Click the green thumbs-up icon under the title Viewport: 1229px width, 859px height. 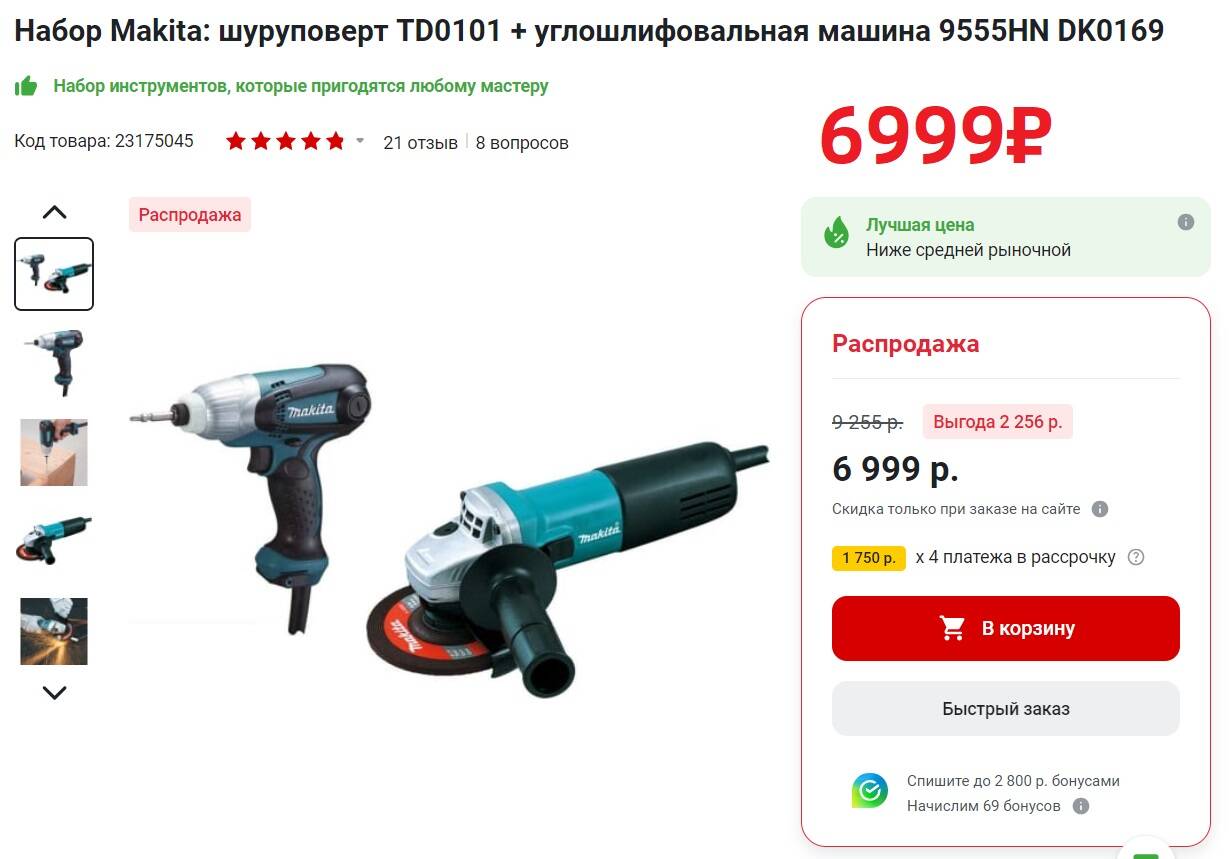(x=26, y=86)
